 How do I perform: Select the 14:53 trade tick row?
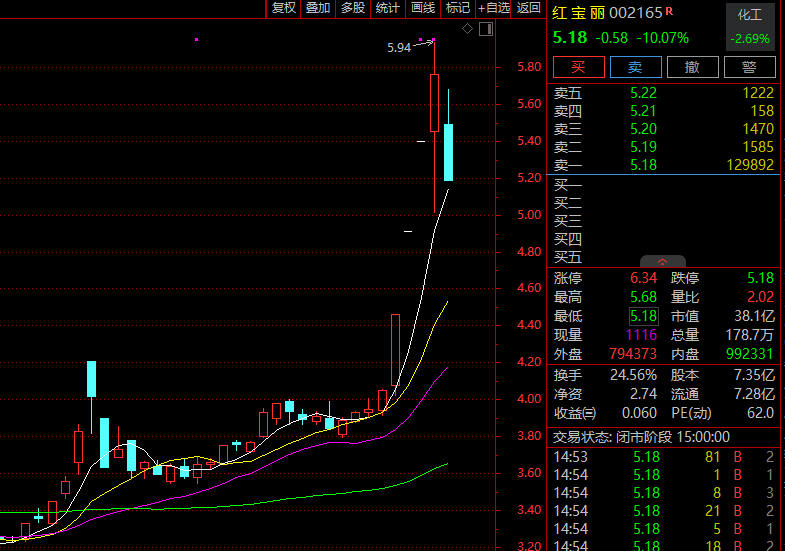tap(663, 457)
